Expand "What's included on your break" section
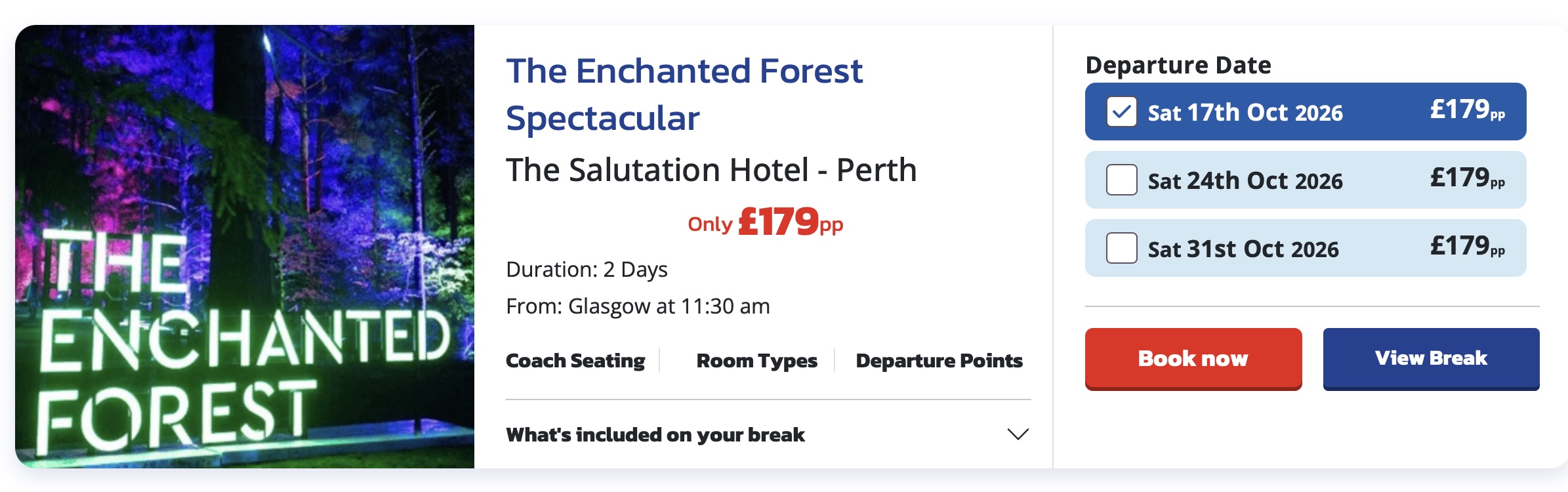1568x492 pixels. click(655, 434)
